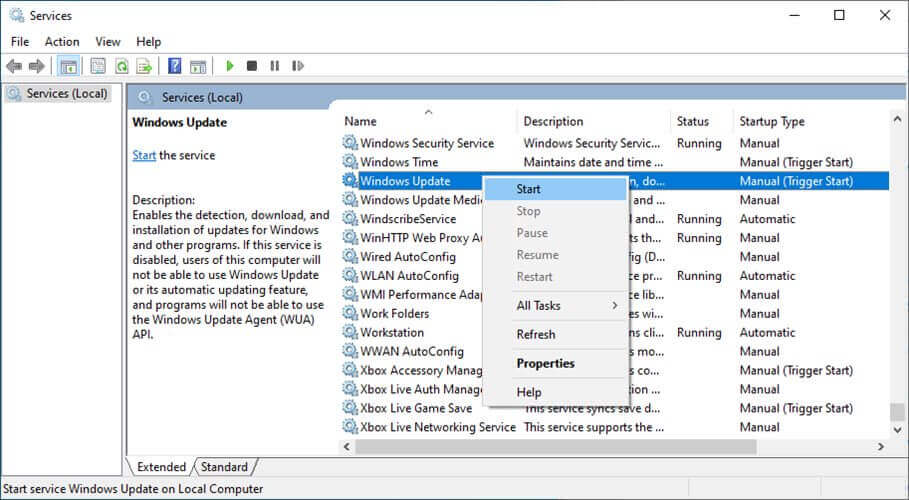909x500 pixels.
Task: Select the Workstation service row
Action: pyautogui.click(x=614, y=332)
